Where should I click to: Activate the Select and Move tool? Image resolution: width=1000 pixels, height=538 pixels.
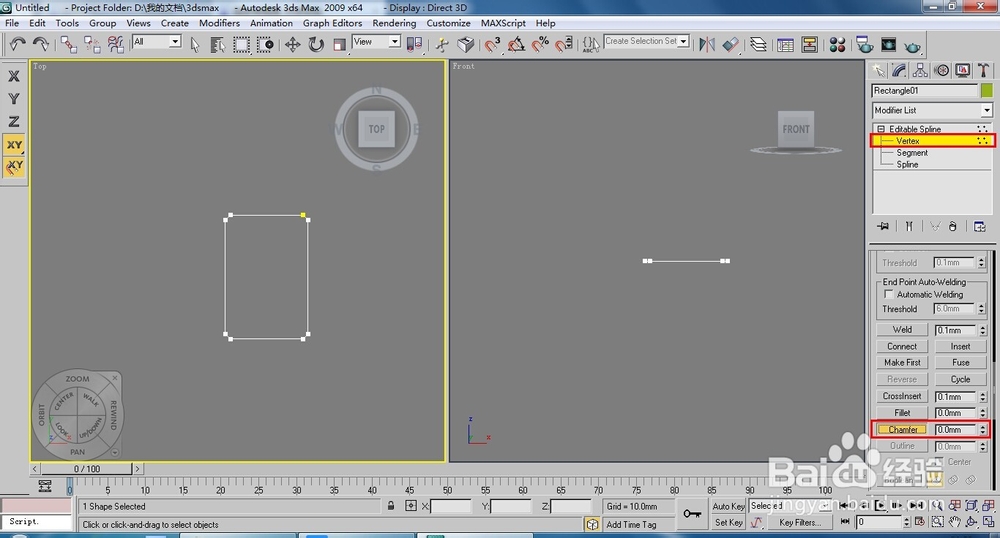click(292, 44)
